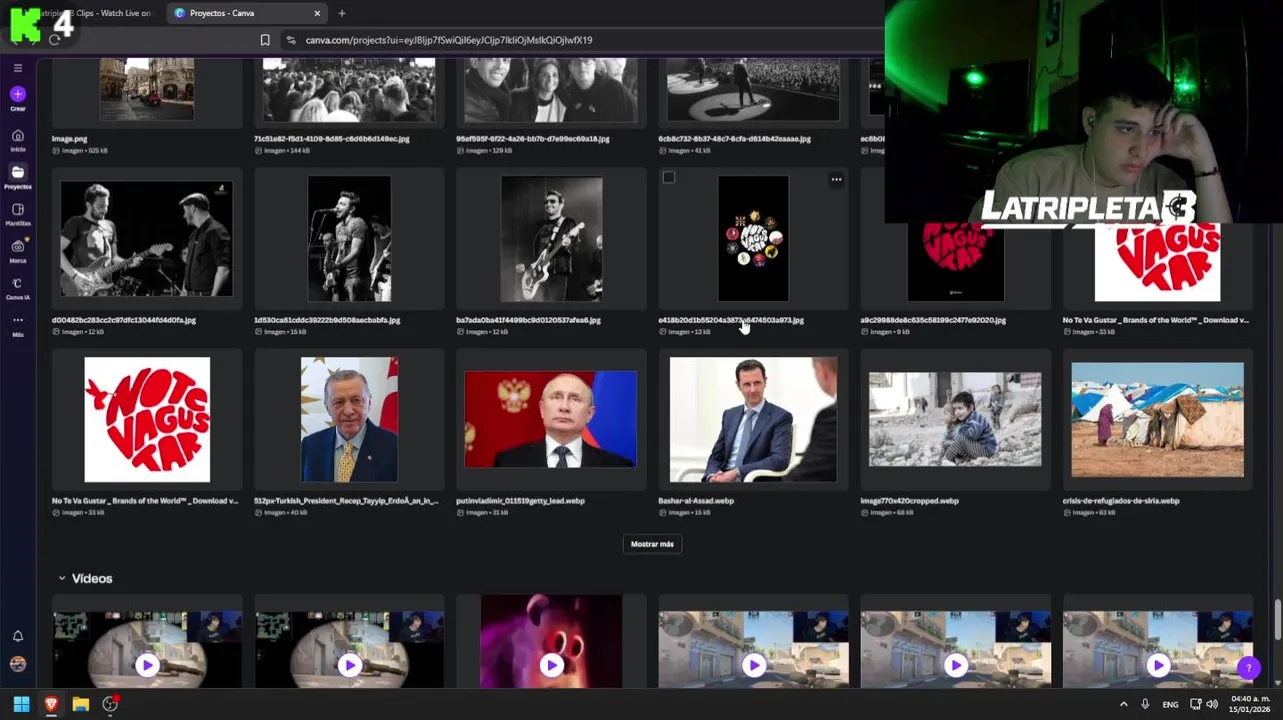This screenshot has width=1283, height=720.
Task: Open the notifications bell in Canva sidebar
Action: [18, 636]
